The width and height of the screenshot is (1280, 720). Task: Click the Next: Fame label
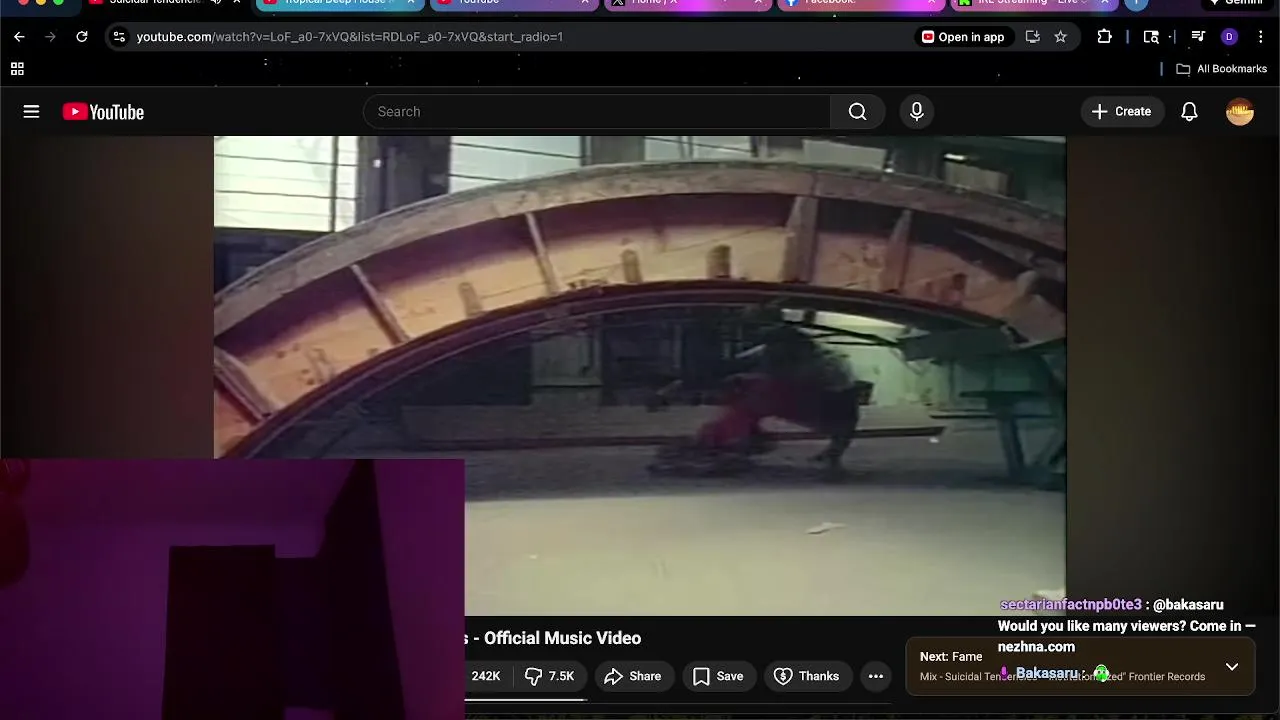click(951, 657)
